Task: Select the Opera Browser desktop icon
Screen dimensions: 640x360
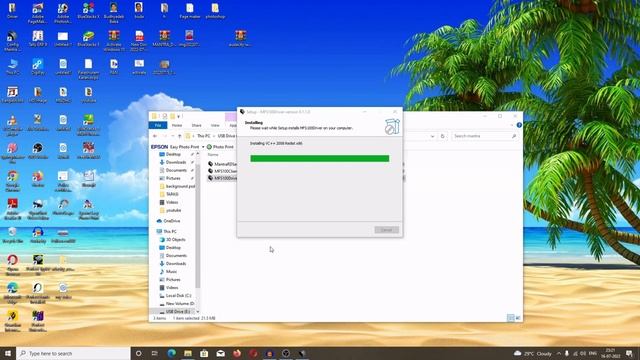Action: point(12,265)
